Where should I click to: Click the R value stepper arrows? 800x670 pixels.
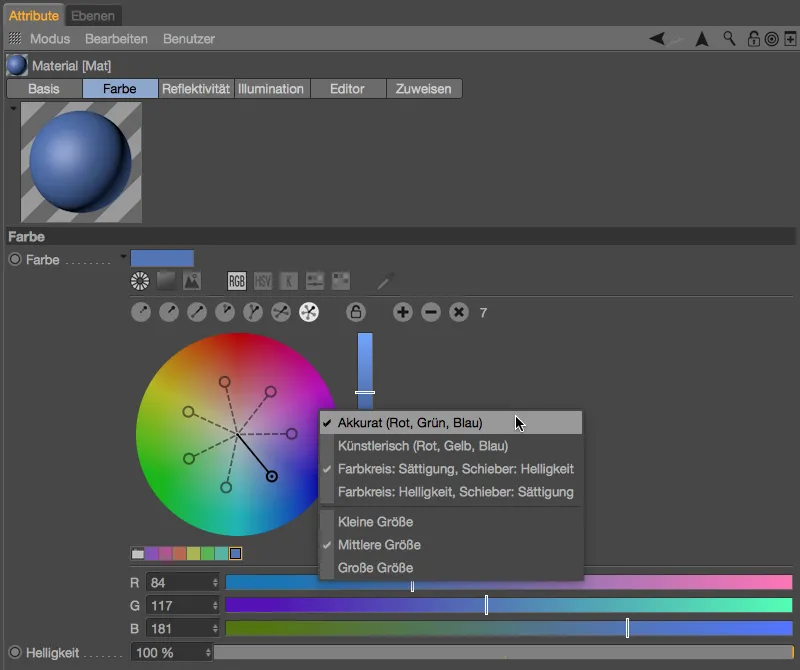pos(215,582)
